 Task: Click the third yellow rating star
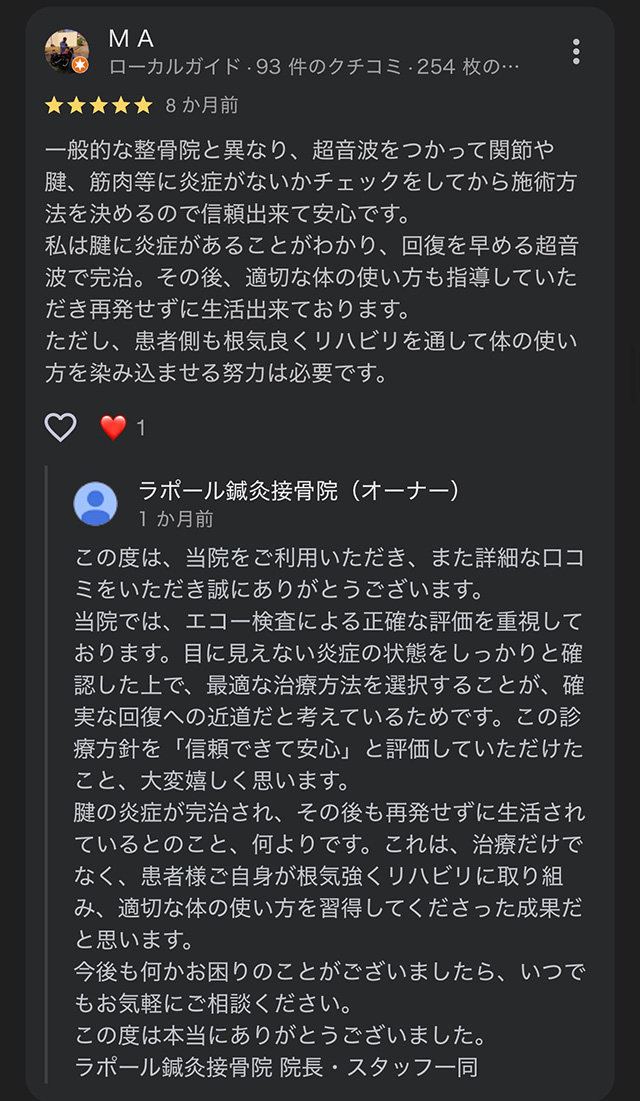(x=99, y=105)
